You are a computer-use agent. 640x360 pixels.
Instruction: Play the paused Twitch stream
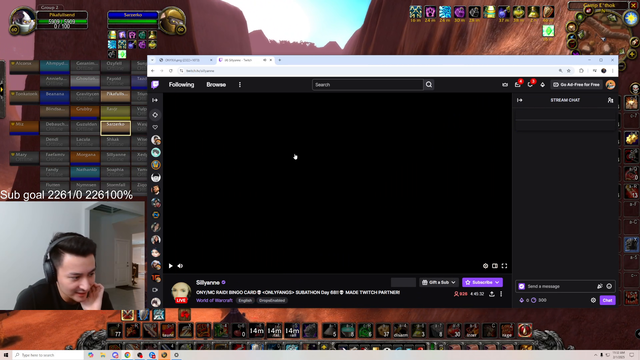[x=171, y=266]
